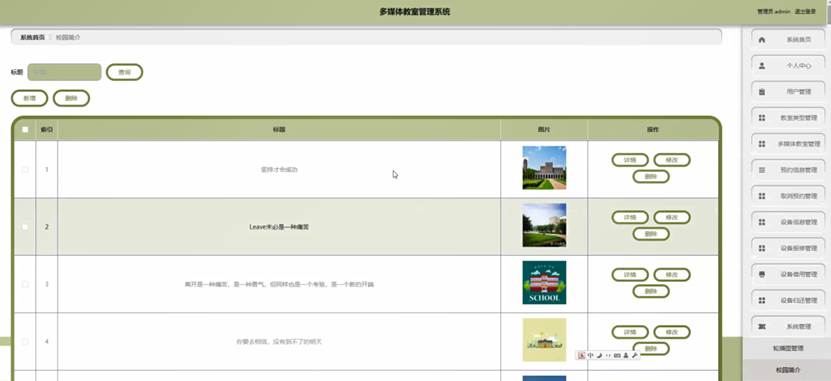Focus the 标题 search input field
This screenshot has height=381, width=831.
pos(64,72)
